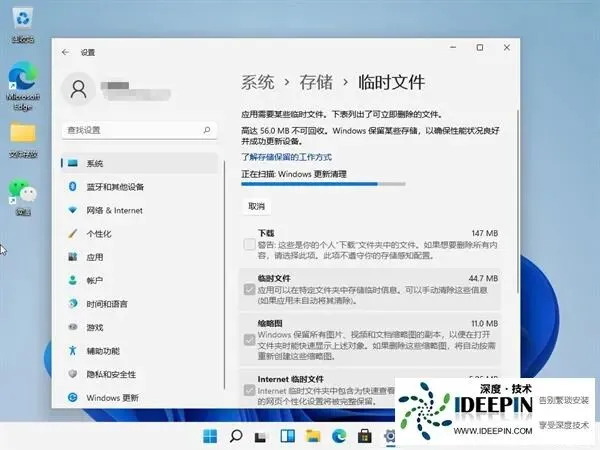Screen dimensions: 600x450
Task: Click the scanning progress bar
Action: [323, 184]
